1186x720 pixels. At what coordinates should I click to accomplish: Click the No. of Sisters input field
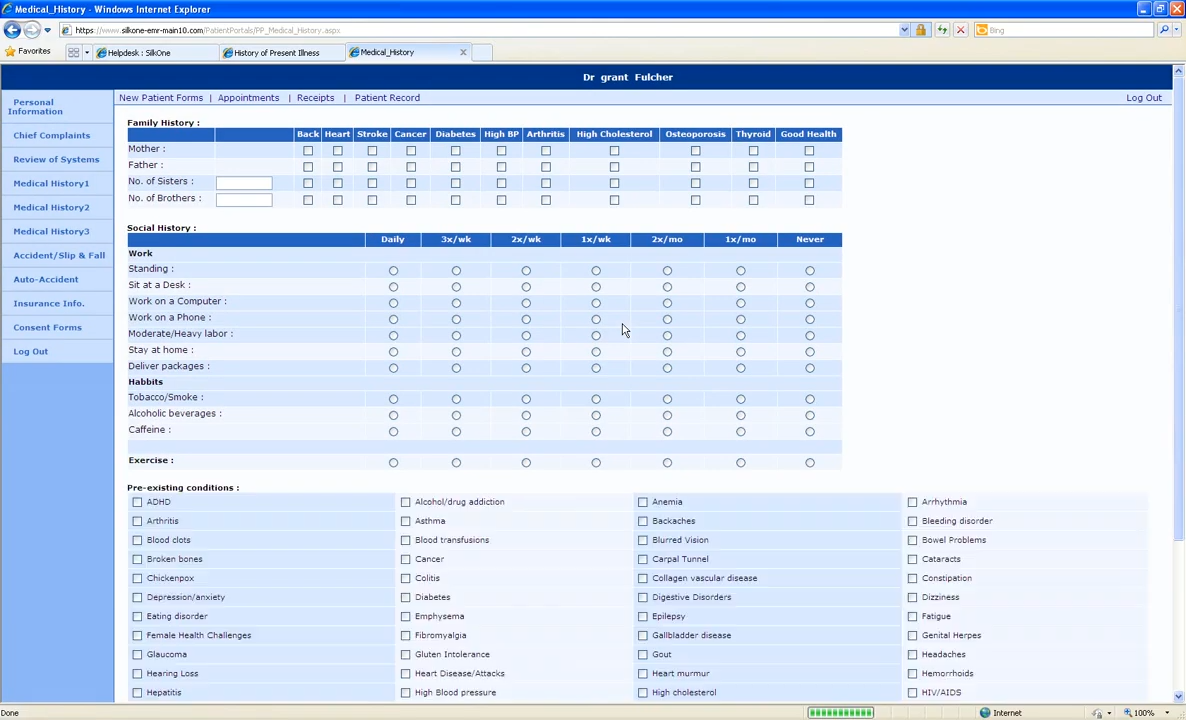tap(244, 183)
